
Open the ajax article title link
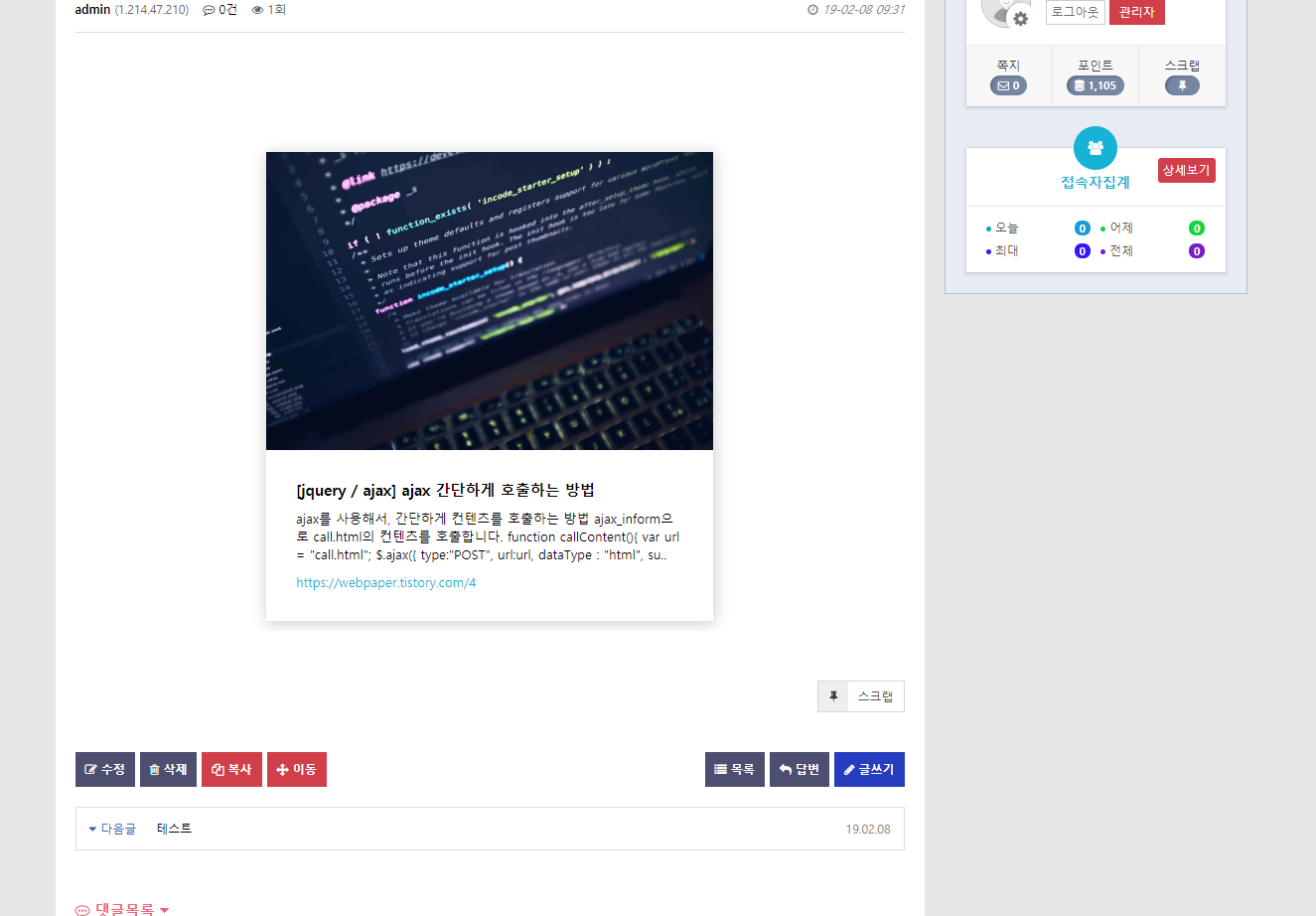point(445,490)
